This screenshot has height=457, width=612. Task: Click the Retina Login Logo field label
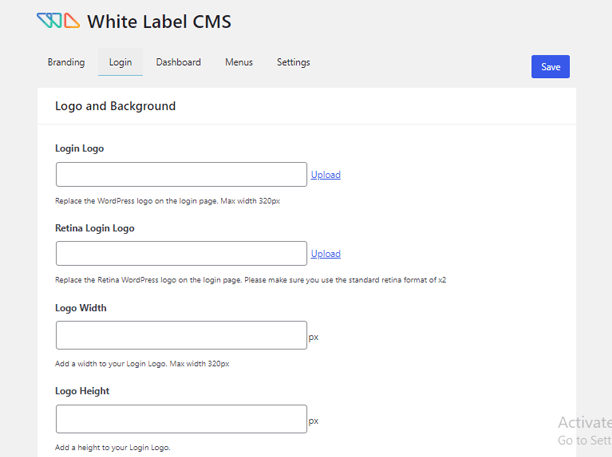tap(95, 228)
